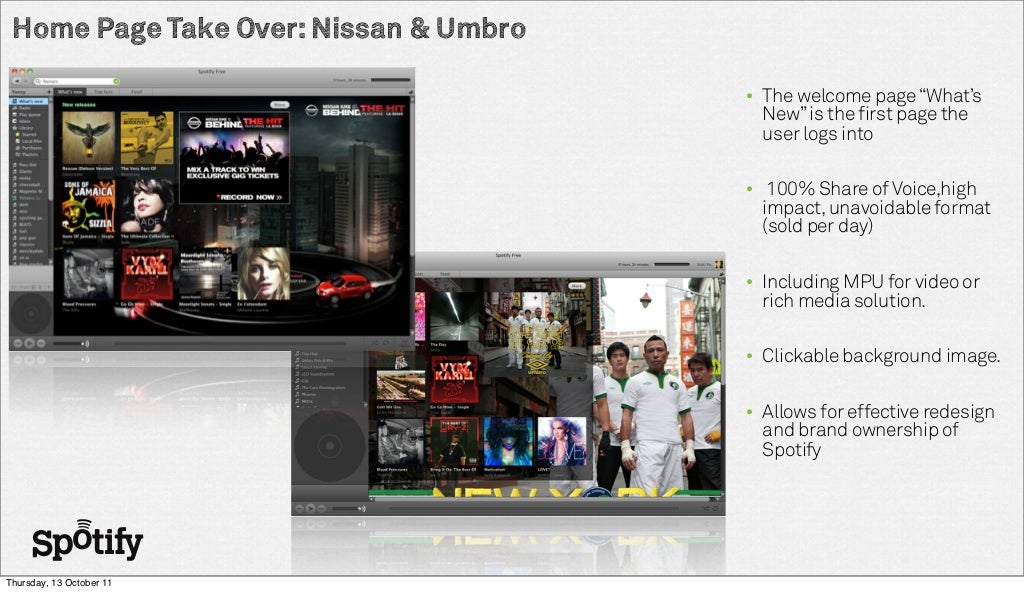Click the Spotify logo on the slide
The image size is (1024, 592).
click(88, 540)
